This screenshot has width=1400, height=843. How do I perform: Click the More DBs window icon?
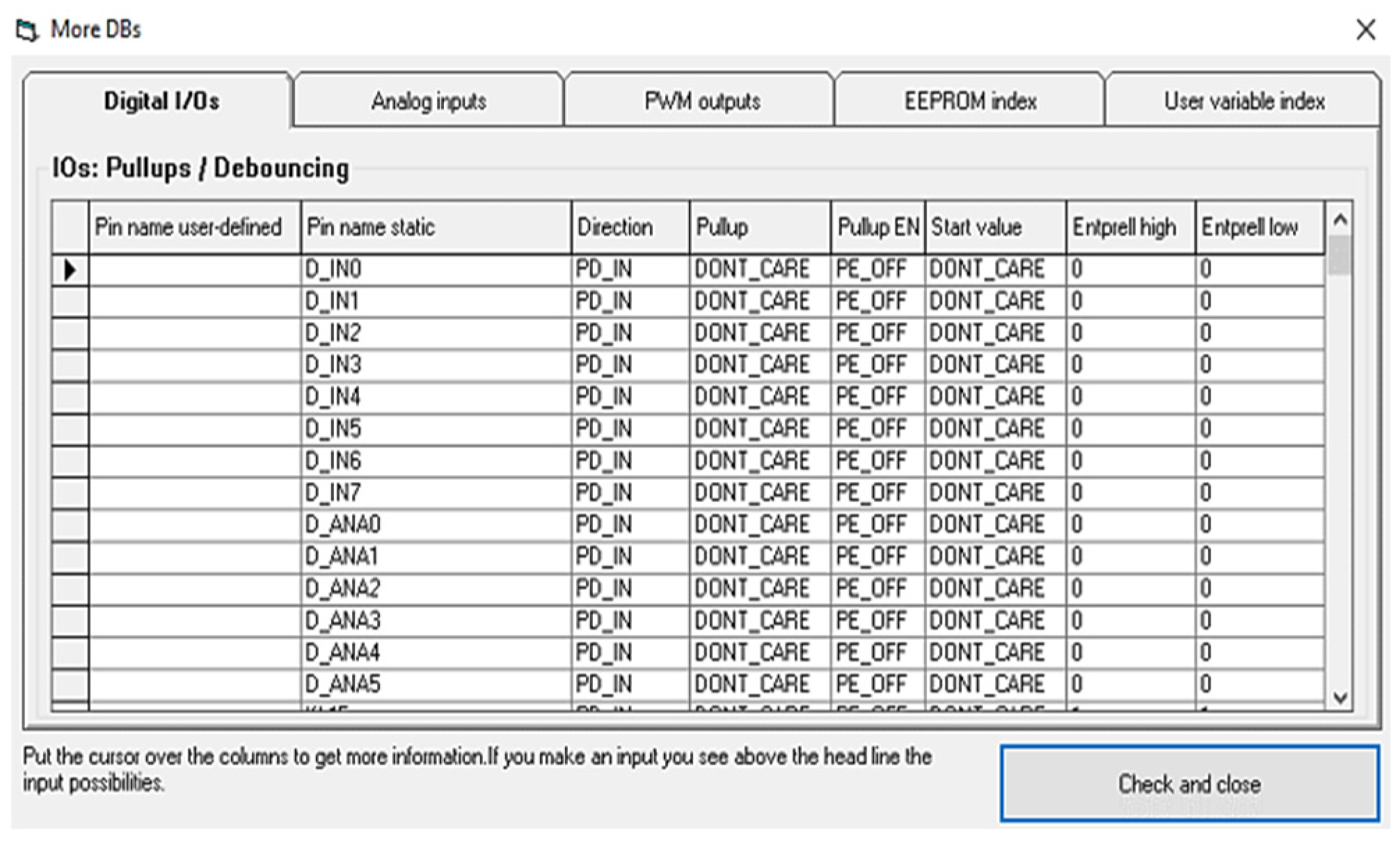click(x=26, y=30)
